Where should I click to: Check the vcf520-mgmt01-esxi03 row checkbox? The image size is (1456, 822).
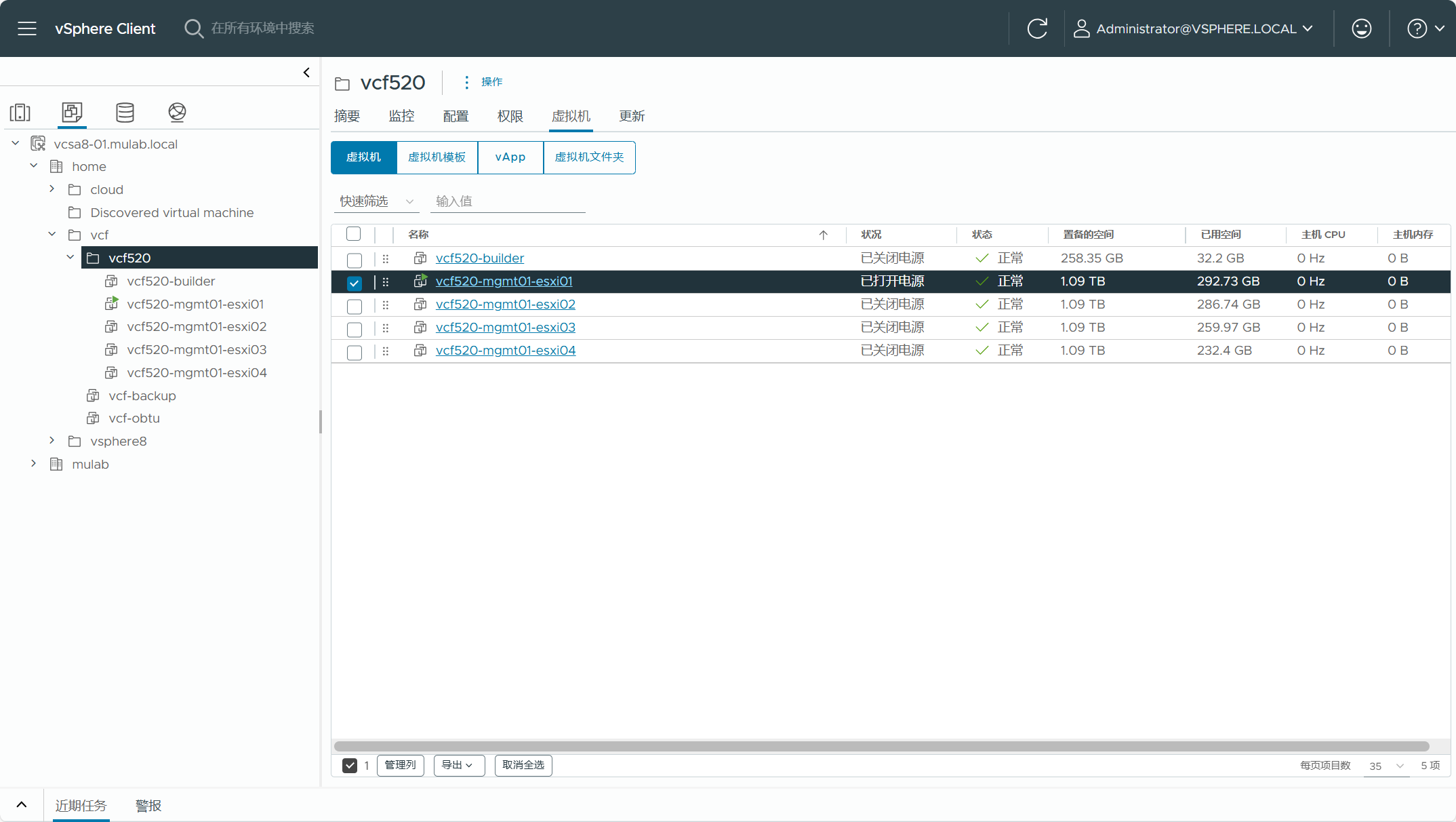354,329
